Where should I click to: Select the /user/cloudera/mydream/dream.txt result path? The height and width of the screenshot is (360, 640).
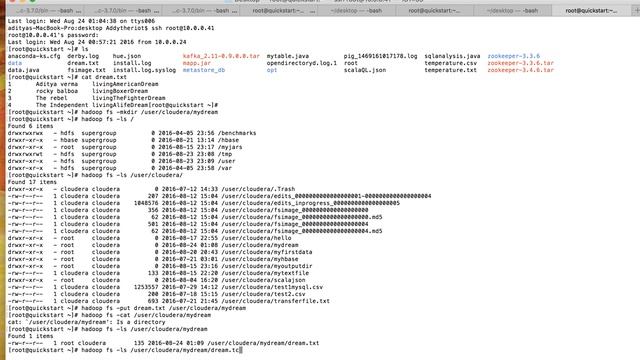click(263, 343)
